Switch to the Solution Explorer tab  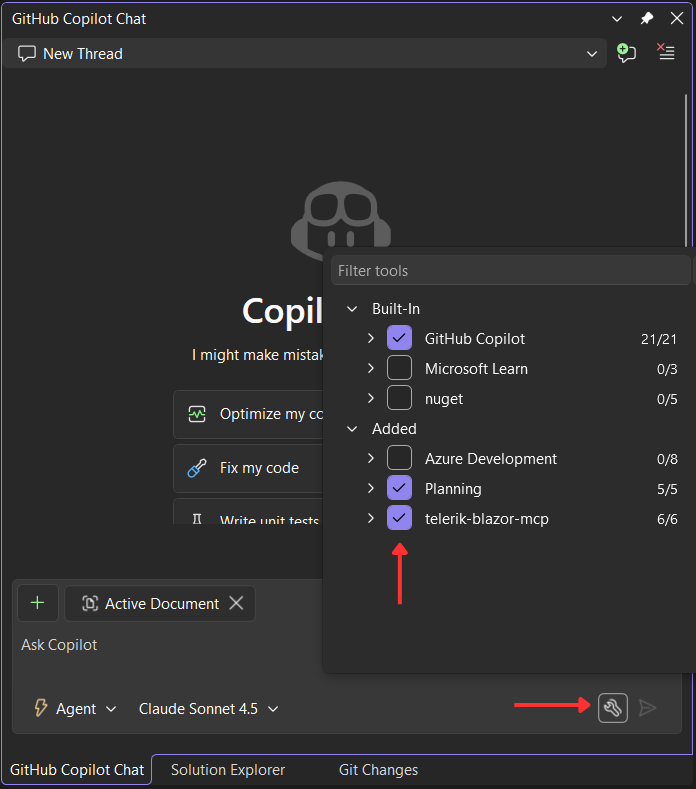pos(227,770)
